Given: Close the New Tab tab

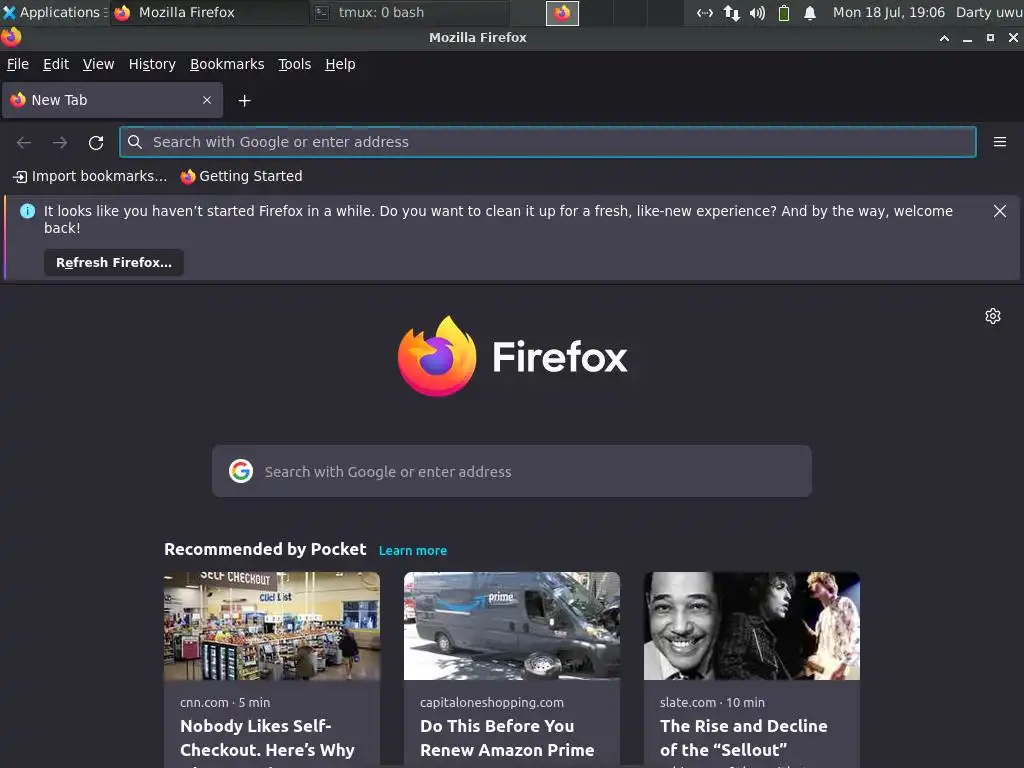Looking at the screenshot, I should point(207,100).
